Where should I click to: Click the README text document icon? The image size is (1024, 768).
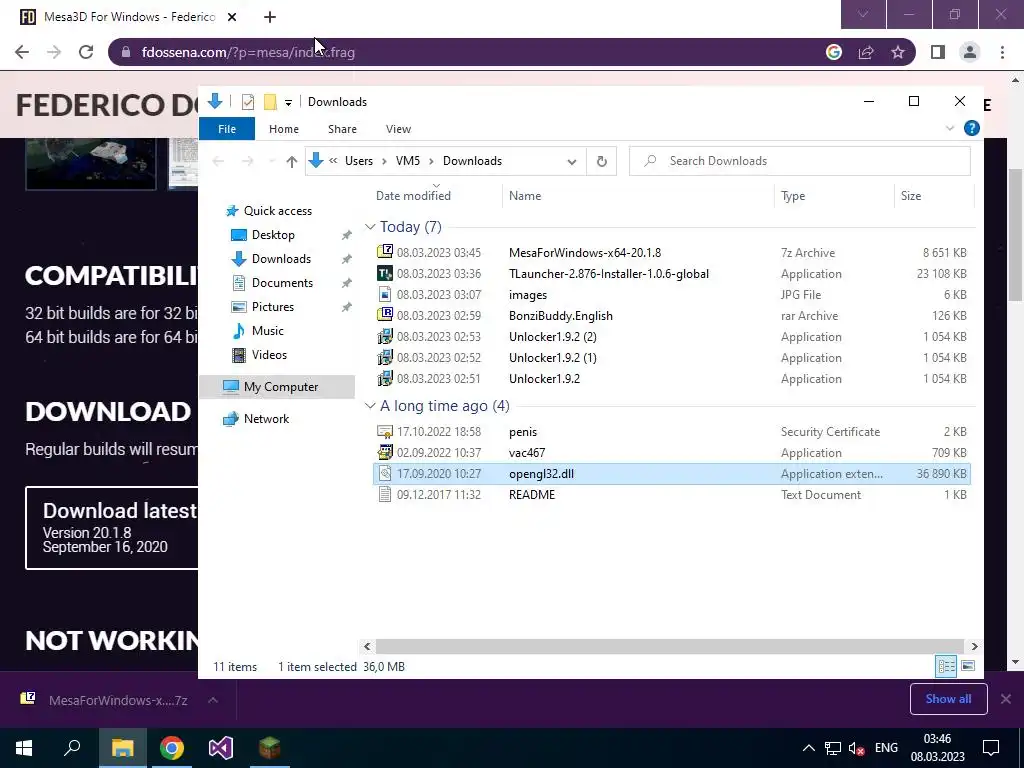click(385, 494)
